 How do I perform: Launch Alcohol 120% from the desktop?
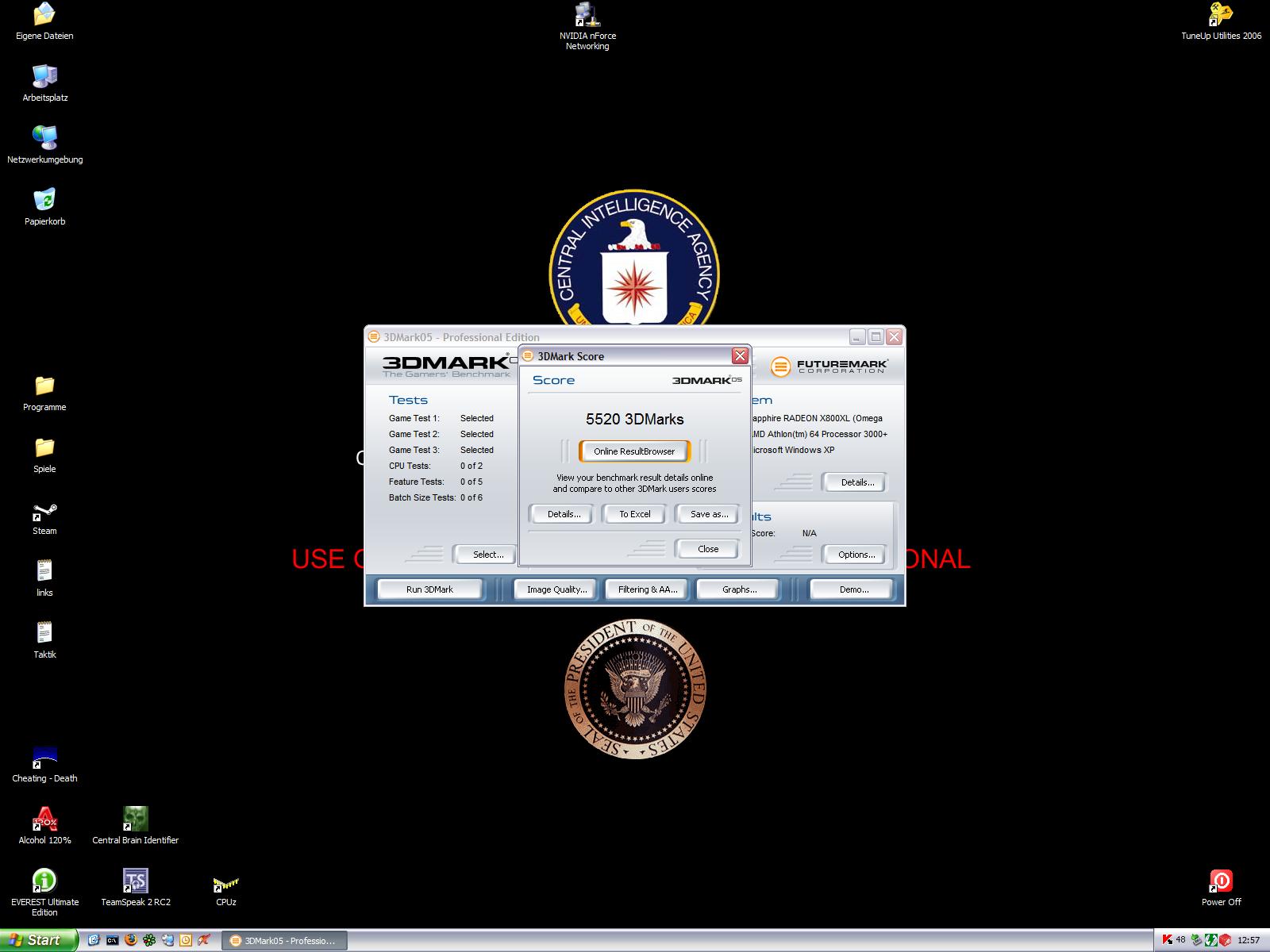(x=44, y=826)
